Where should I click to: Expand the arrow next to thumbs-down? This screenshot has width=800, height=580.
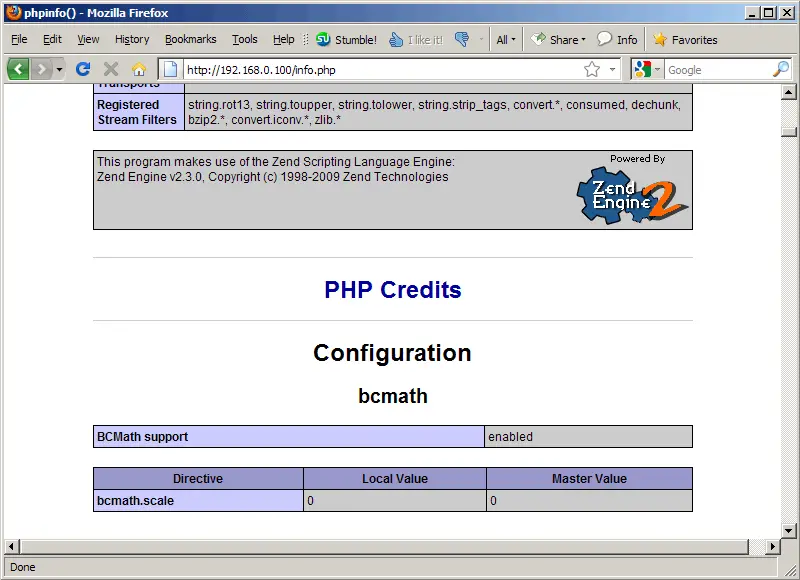481,39
